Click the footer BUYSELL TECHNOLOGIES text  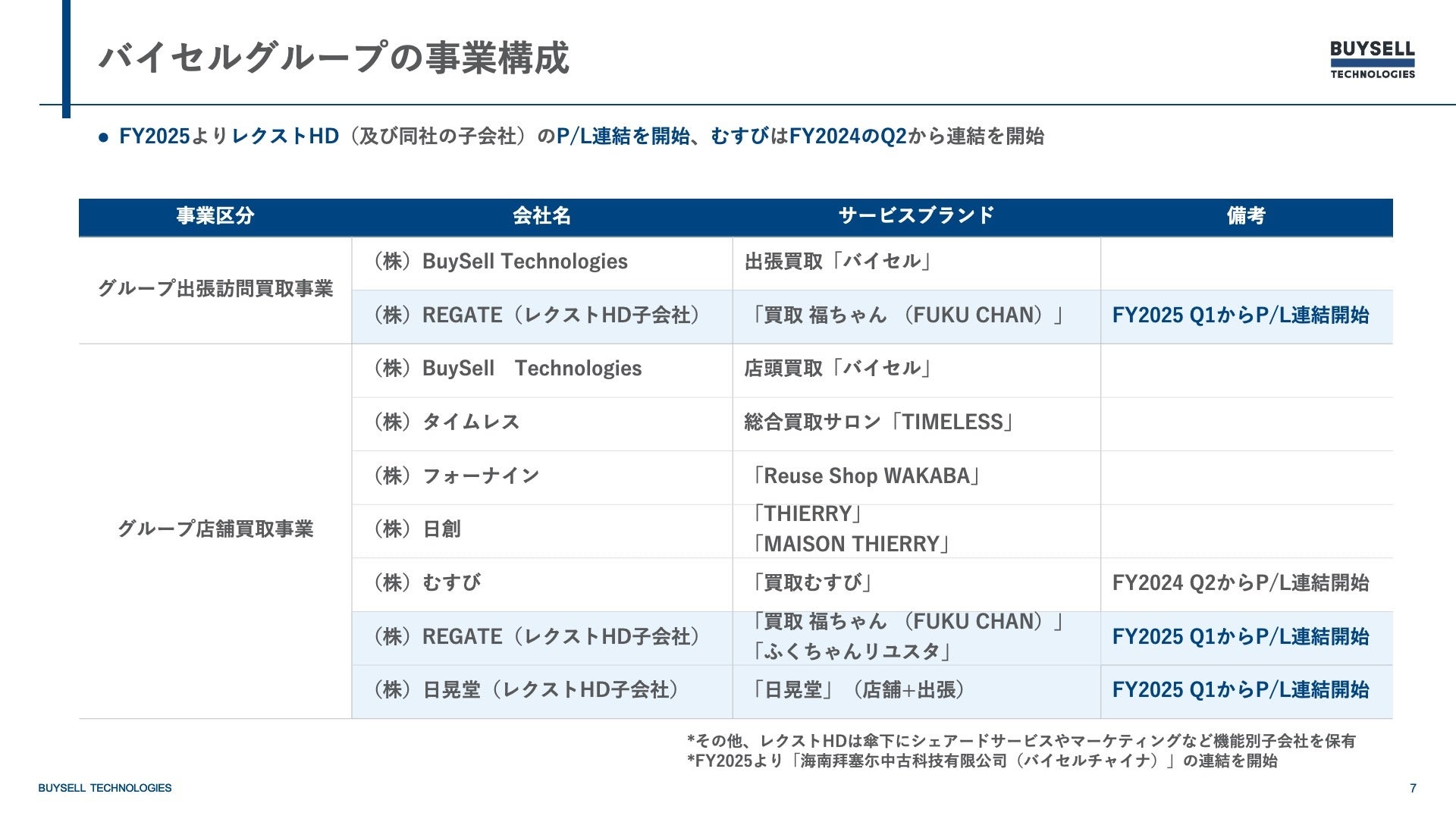(x=105, y=788)
